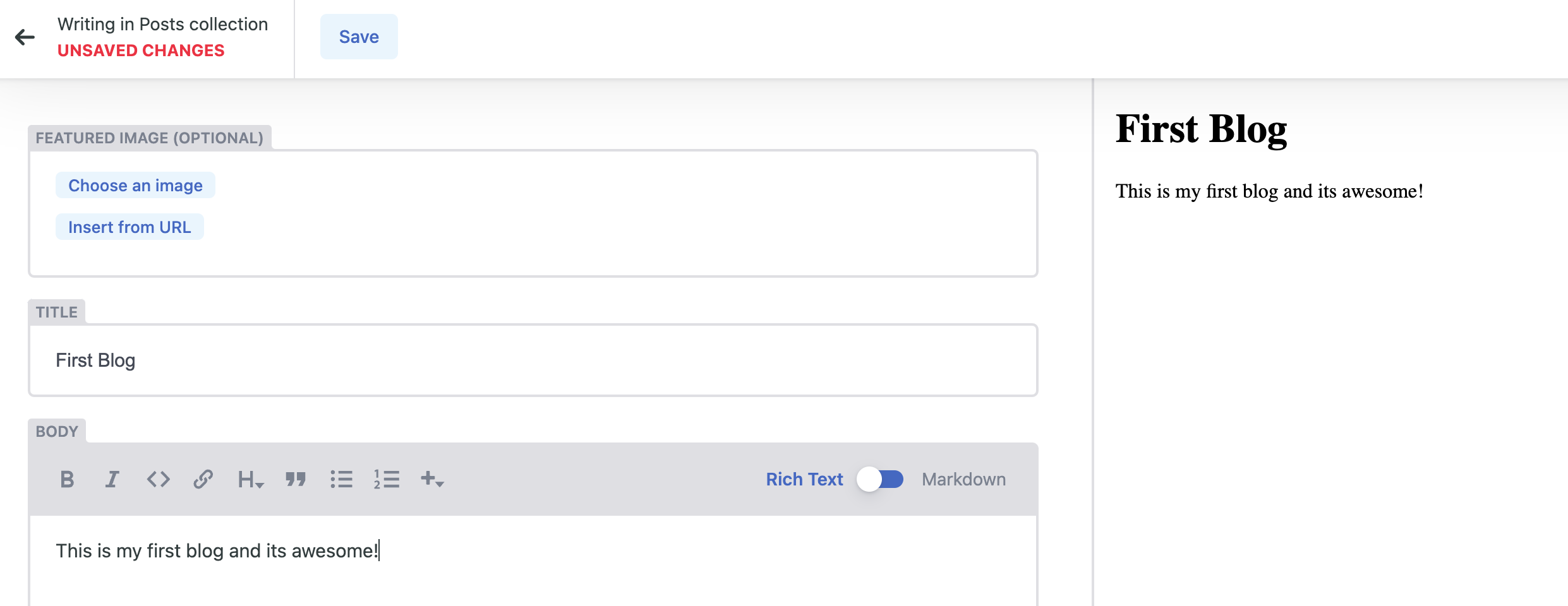This screenshot has height=606, width=1568.
Task: Apply italic formatting to text
Action: click(x=112, y=480)
